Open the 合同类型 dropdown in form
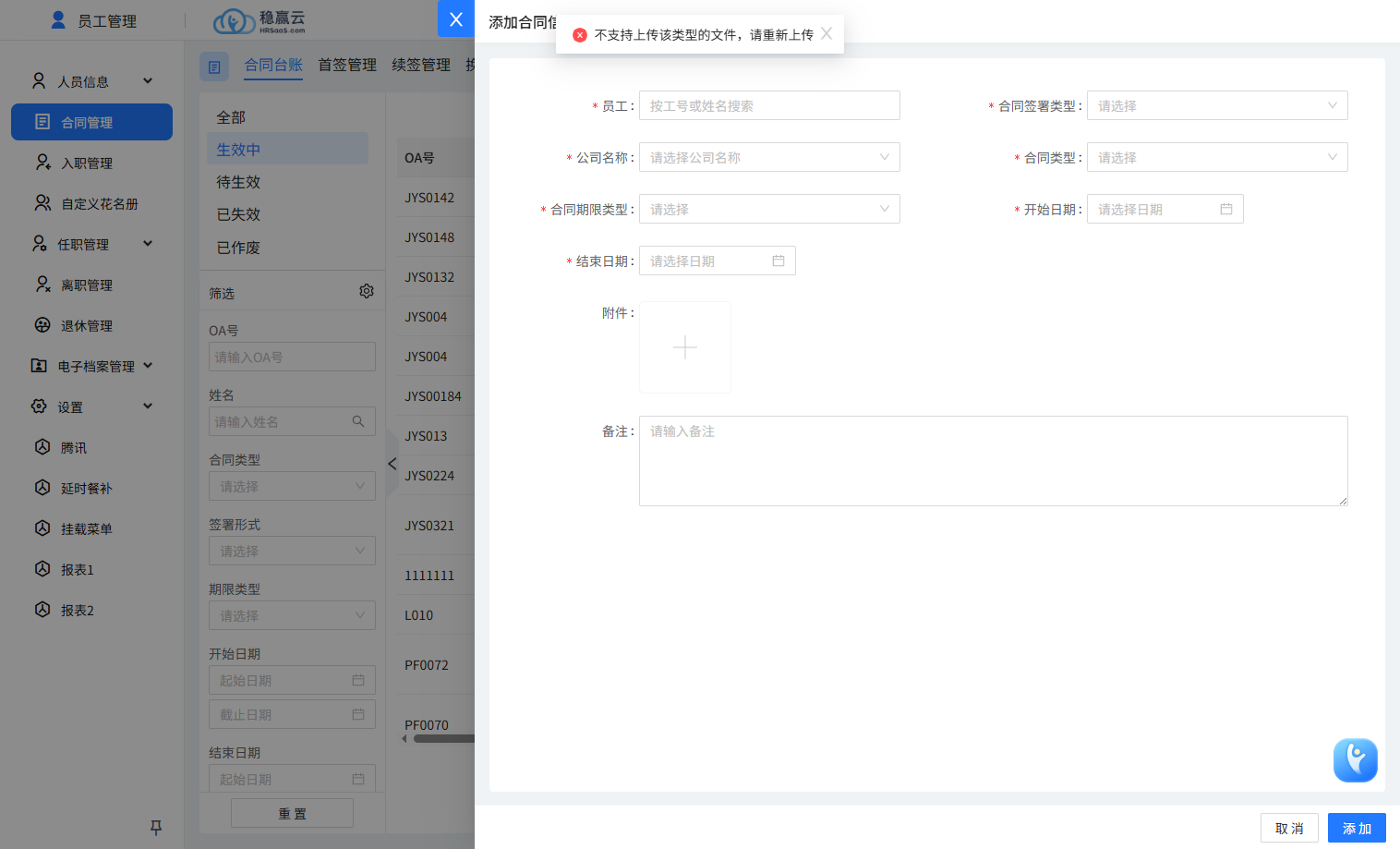The height and width of the screenshot is (849, 1400). 1216,158
